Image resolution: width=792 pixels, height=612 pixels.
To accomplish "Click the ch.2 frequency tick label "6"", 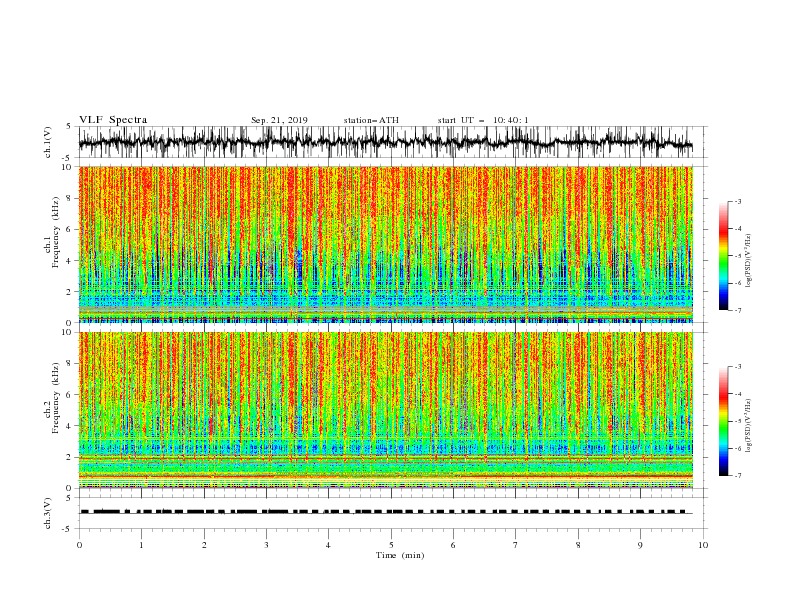I will [x=69, y=394].
